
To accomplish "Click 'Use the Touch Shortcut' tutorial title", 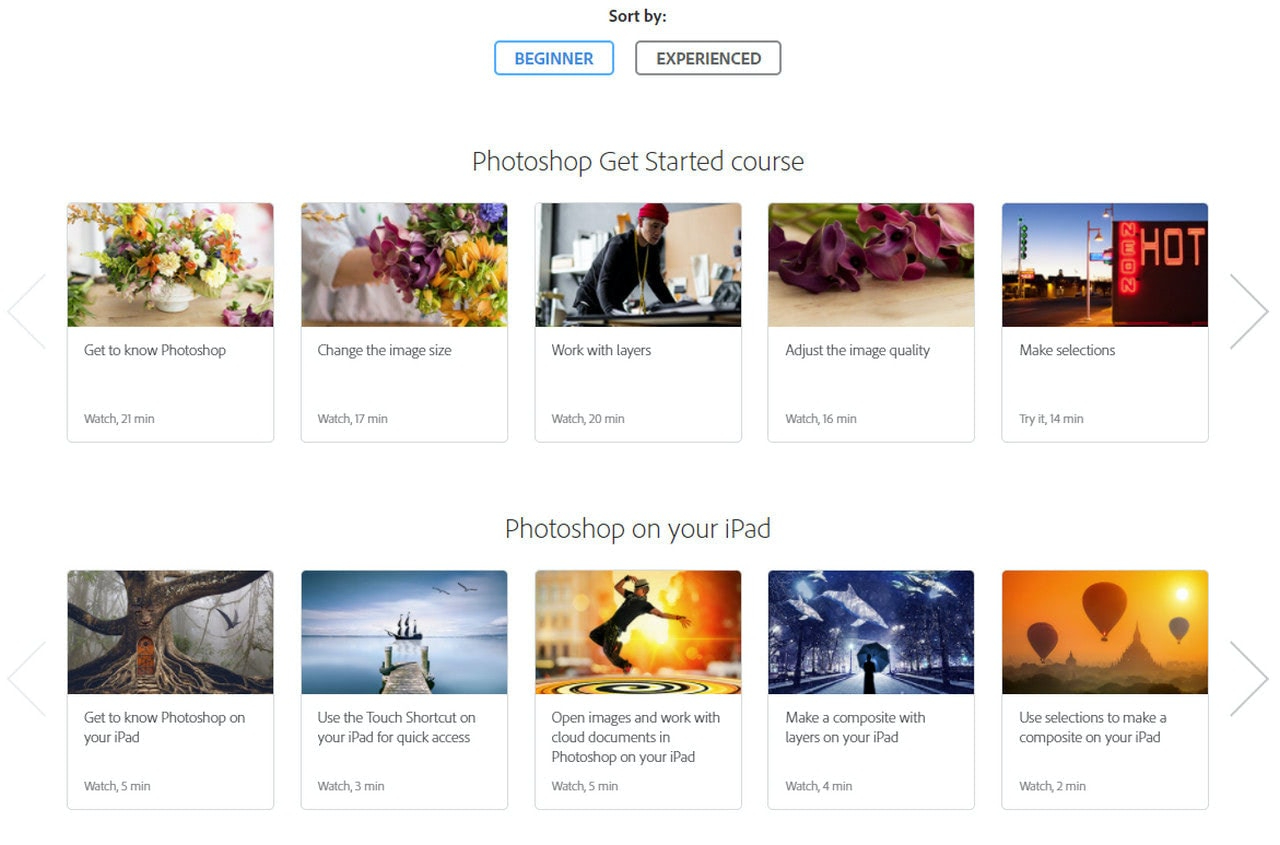I will [x=396, y=727].
